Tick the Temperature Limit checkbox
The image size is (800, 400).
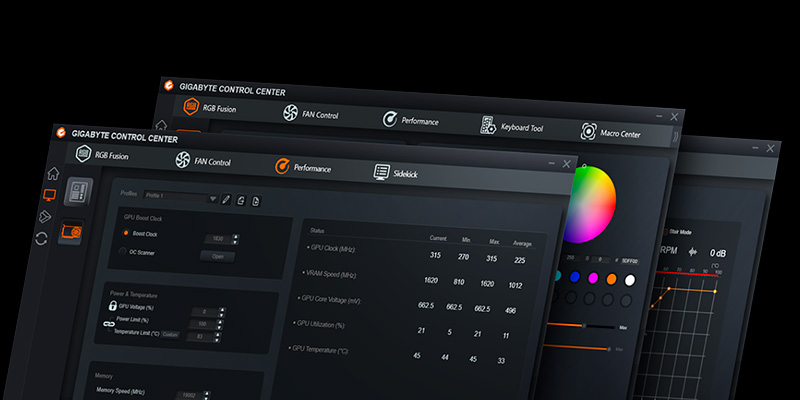click(110, 331)
